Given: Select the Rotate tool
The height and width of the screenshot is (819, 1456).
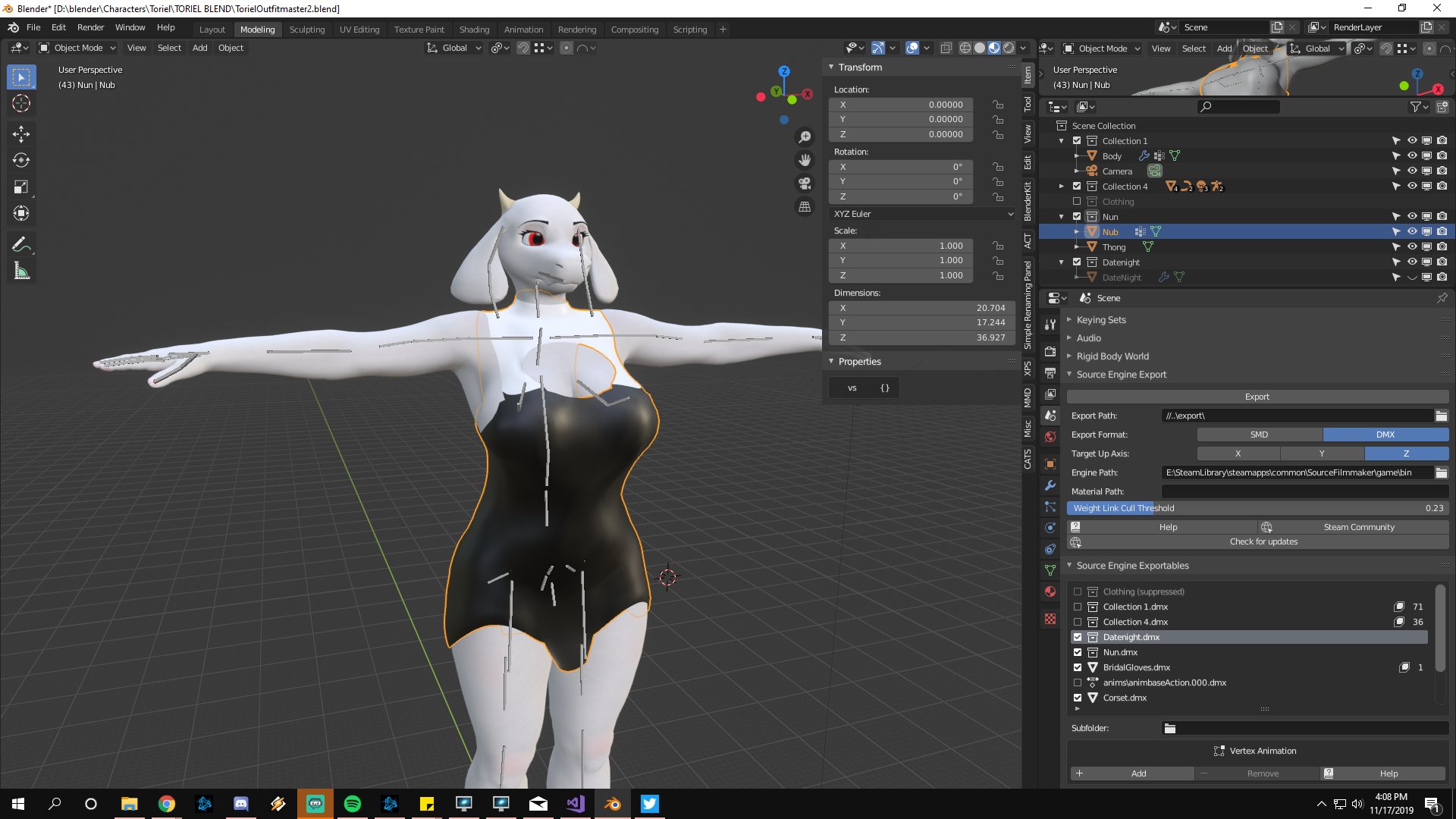Looking at the screenshot, I should tap(21, 160).
